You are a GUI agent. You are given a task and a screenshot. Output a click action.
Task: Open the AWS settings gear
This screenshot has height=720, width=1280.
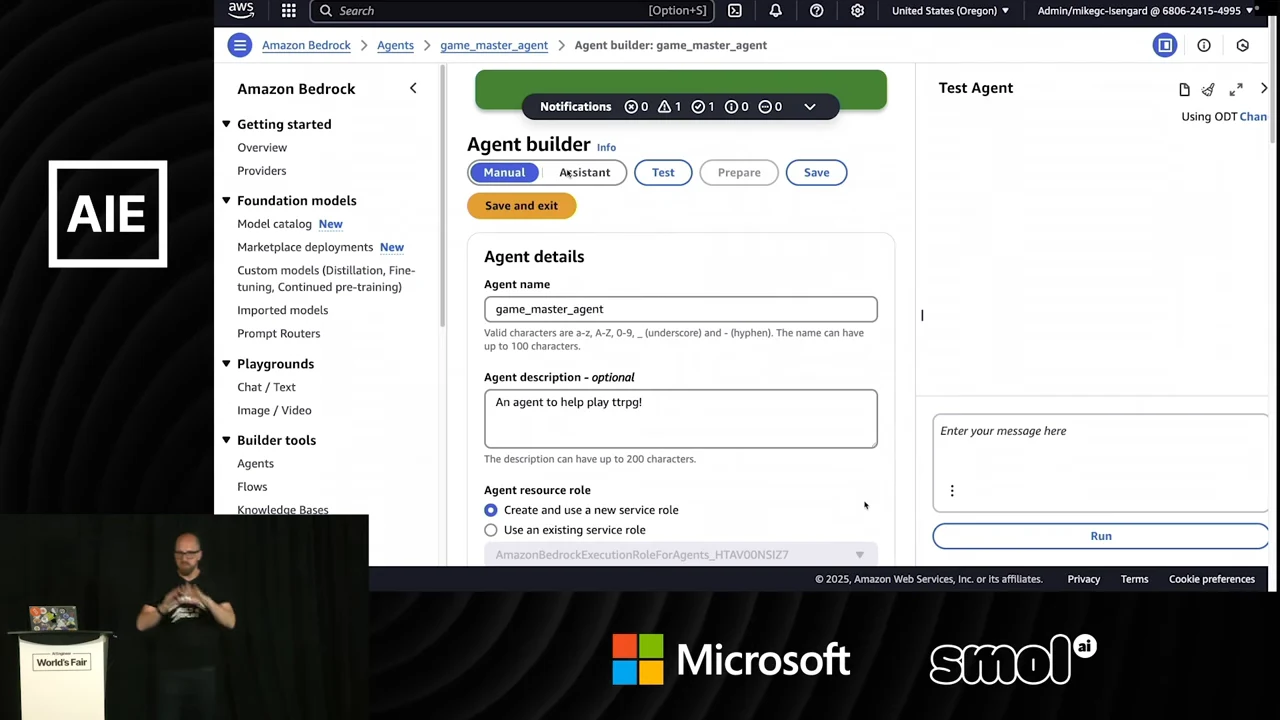857,10
